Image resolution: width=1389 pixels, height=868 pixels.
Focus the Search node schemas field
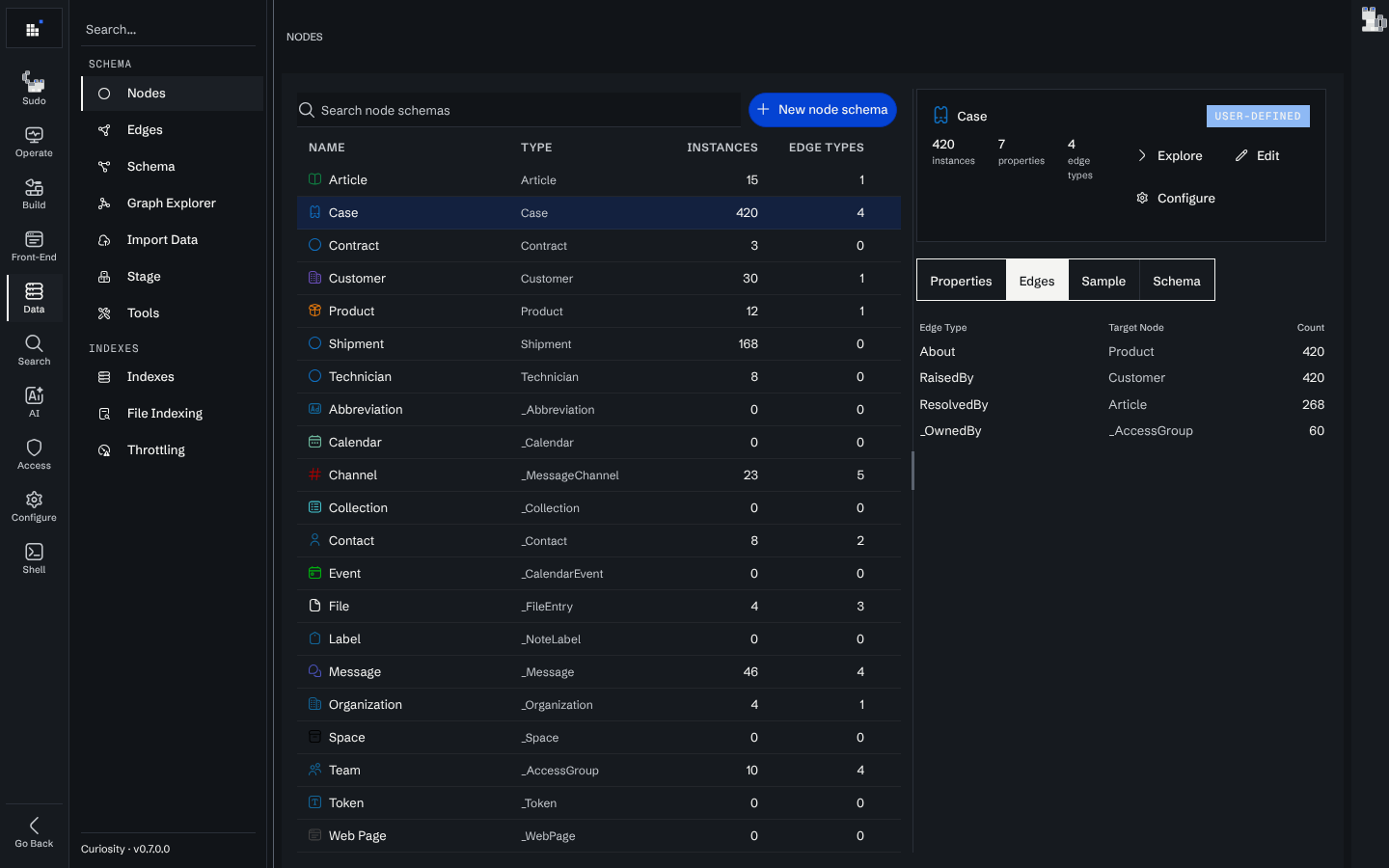coord(519,110)
